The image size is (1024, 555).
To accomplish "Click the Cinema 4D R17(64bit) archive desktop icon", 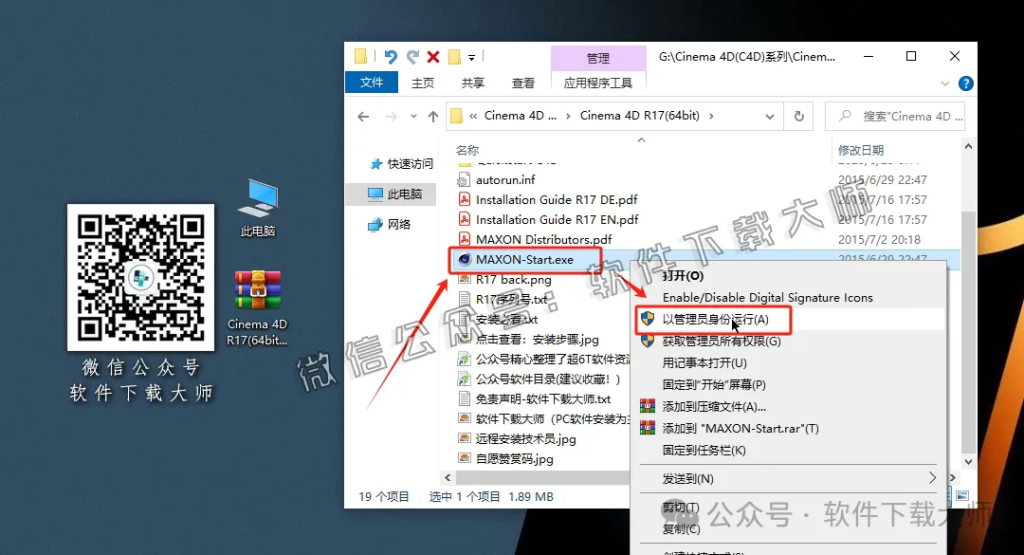I will [x=257, y=308].
